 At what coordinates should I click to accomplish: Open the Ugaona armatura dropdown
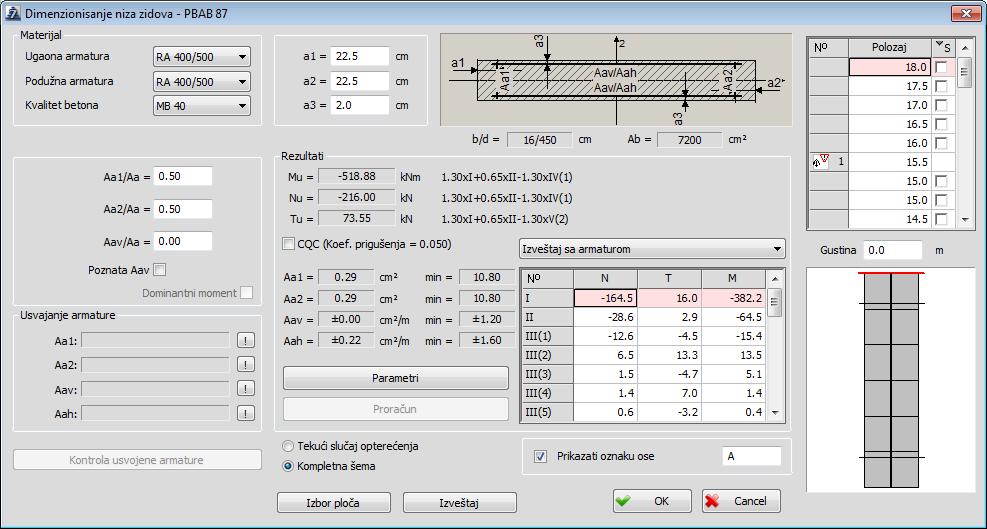(x=202, y=57)
